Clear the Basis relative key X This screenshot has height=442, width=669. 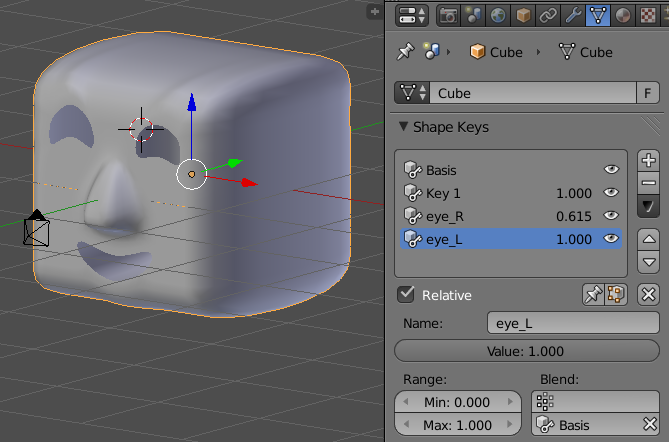(650, 425)
